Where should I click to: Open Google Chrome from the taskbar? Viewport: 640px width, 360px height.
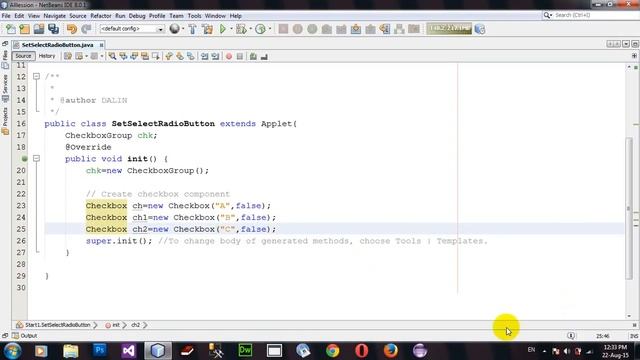pyautogui.click(x=333, y=351)
